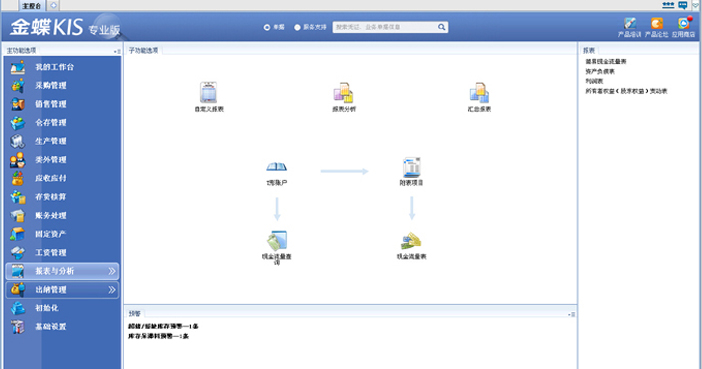This screenshot has height=369, width=702.
Task: Click the T型账户 open book icon
Action: 276,167
